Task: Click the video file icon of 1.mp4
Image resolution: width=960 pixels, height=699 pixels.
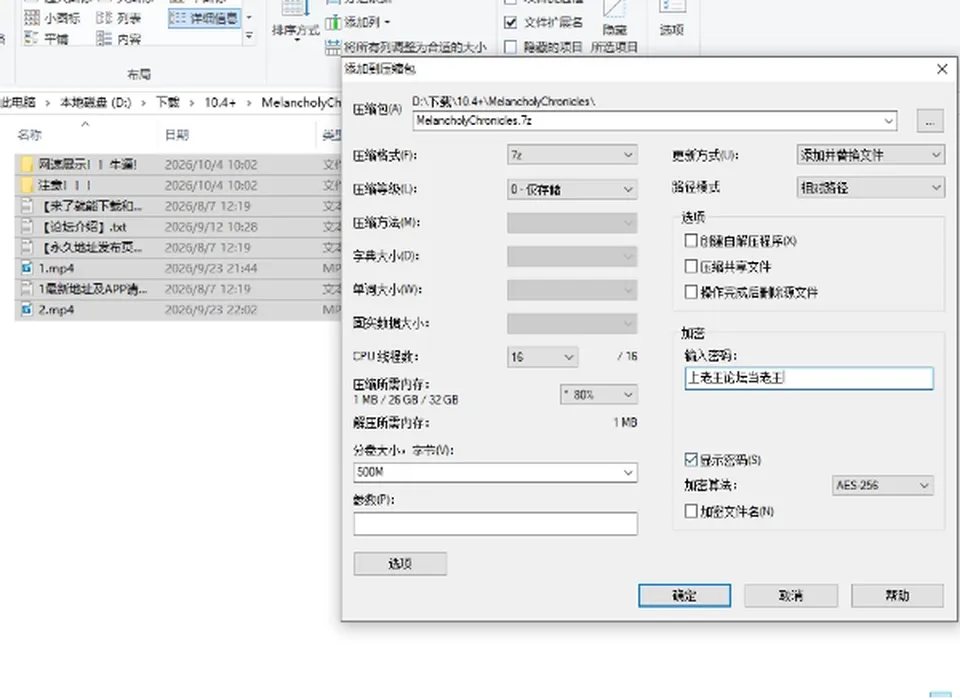Action: 27,268
